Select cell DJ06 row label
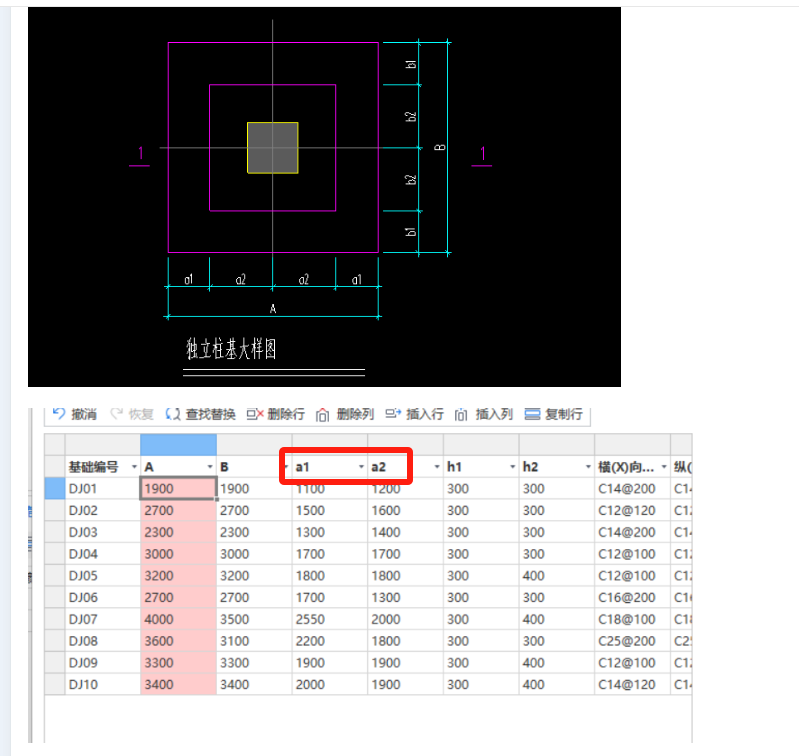The width and height of the screenshot is (799, 756). pyautogui.click(x=102, y=598)
